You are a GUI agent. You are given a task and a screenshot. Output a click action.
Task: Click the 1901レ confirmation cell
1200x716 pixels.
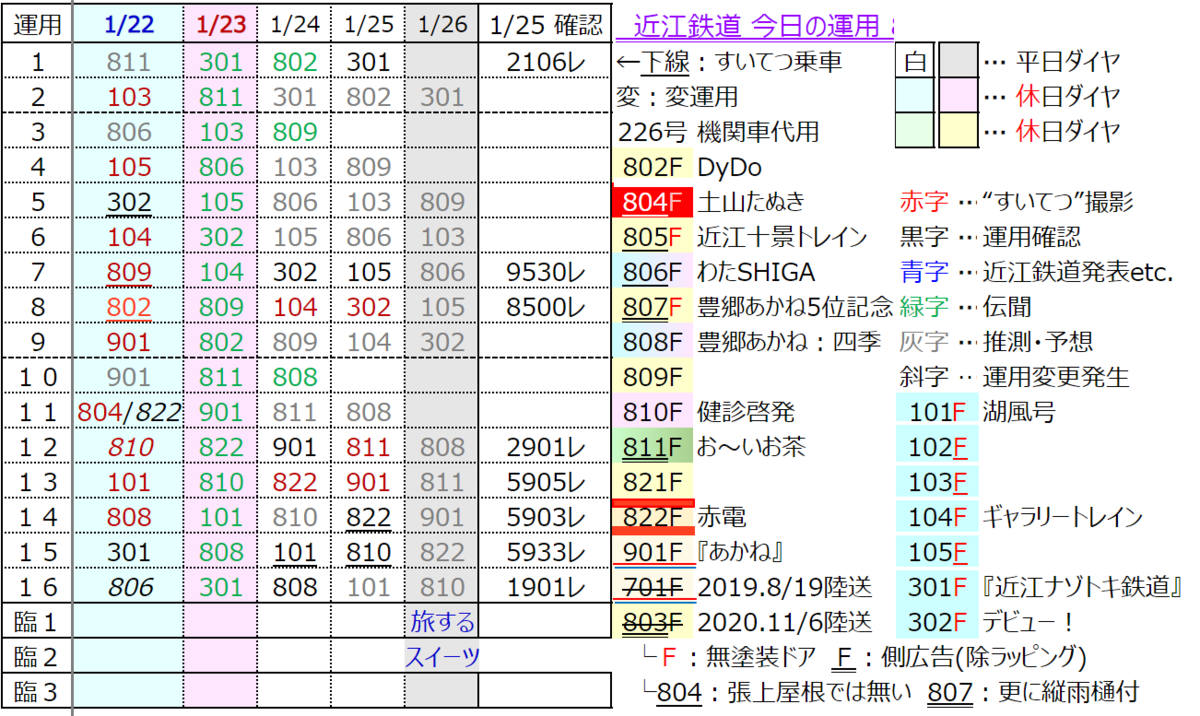pyautogui.click(x=546, y=587)
